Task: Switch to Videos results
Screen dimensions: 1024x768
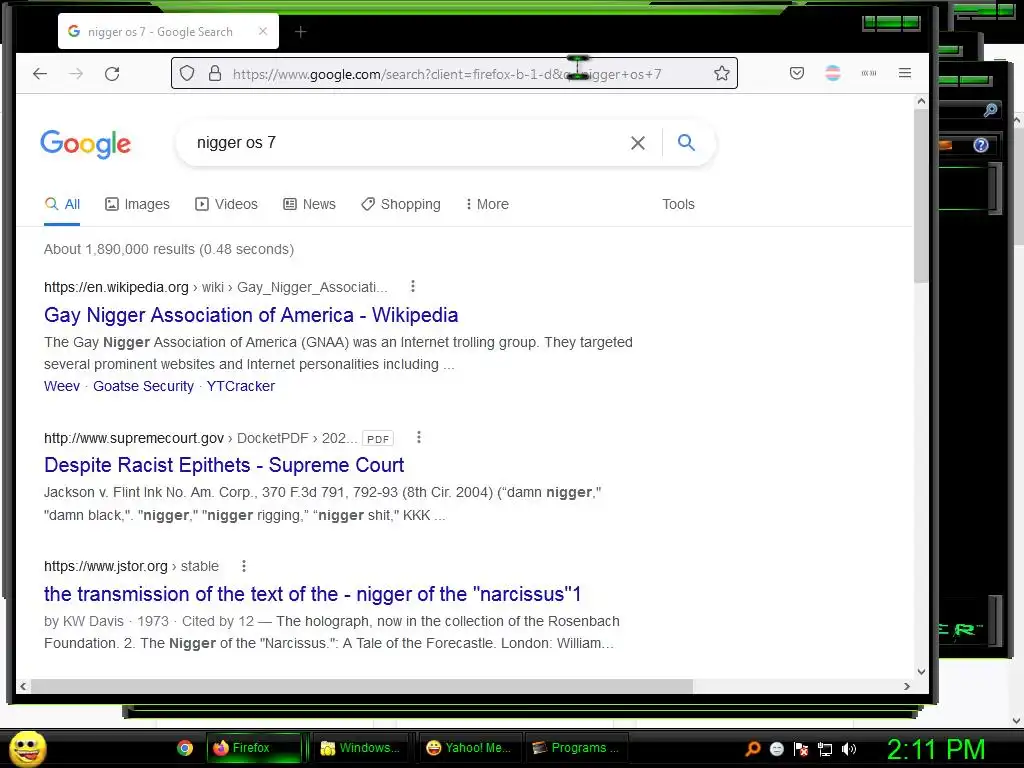Action: (227, 204)
